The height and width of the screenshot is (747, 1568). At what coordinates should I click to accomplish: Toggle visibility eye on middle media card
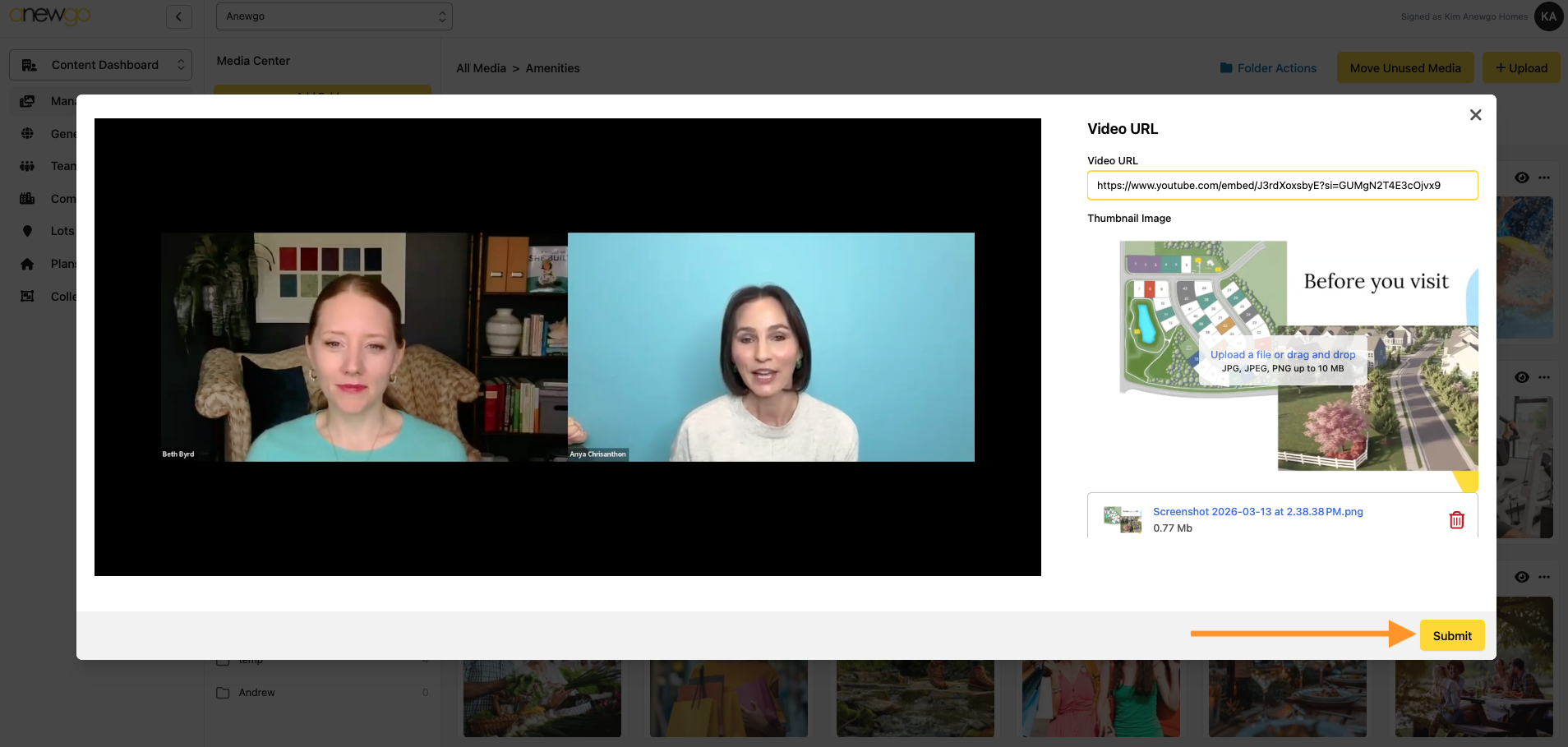pos(1521,377)
